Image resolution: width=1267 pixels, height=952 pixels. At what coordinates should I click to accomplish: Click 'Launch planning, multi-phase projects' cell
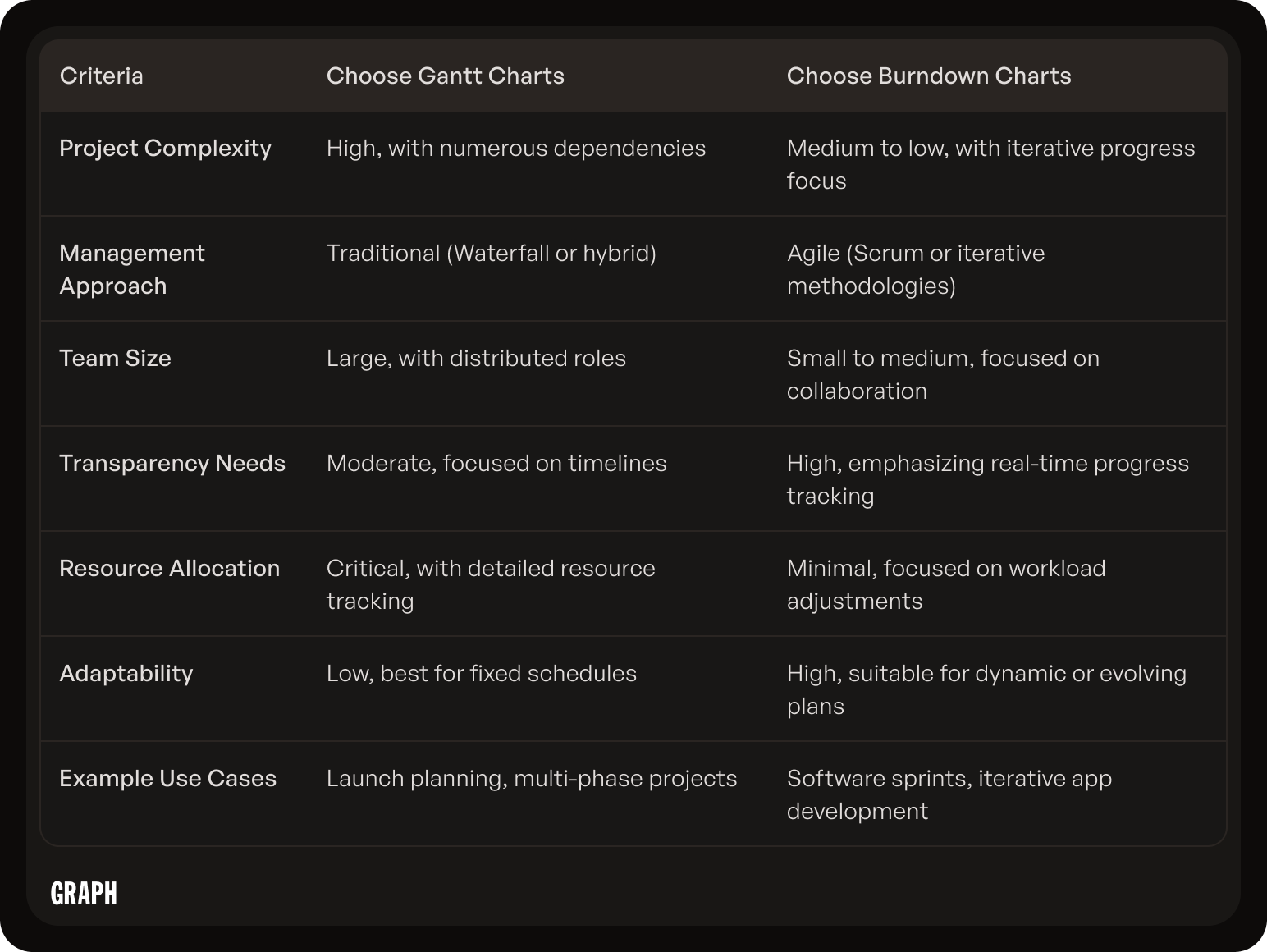click(x=532, y=779)
